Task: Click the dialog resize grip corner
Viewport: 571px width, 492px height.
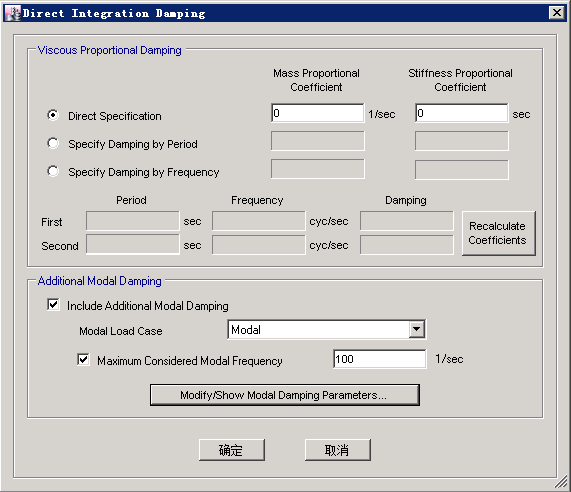Action: (x=561, y=483)
